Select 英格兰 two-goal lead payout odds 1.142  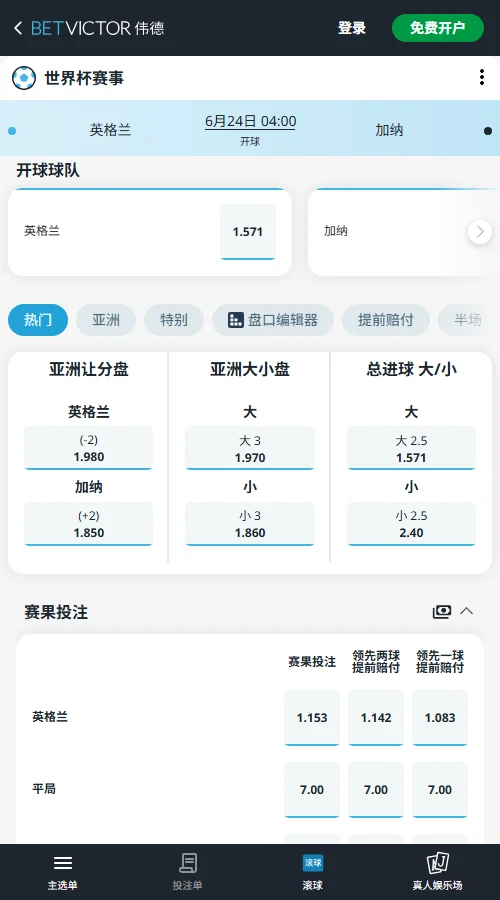(x=376, y=718)
